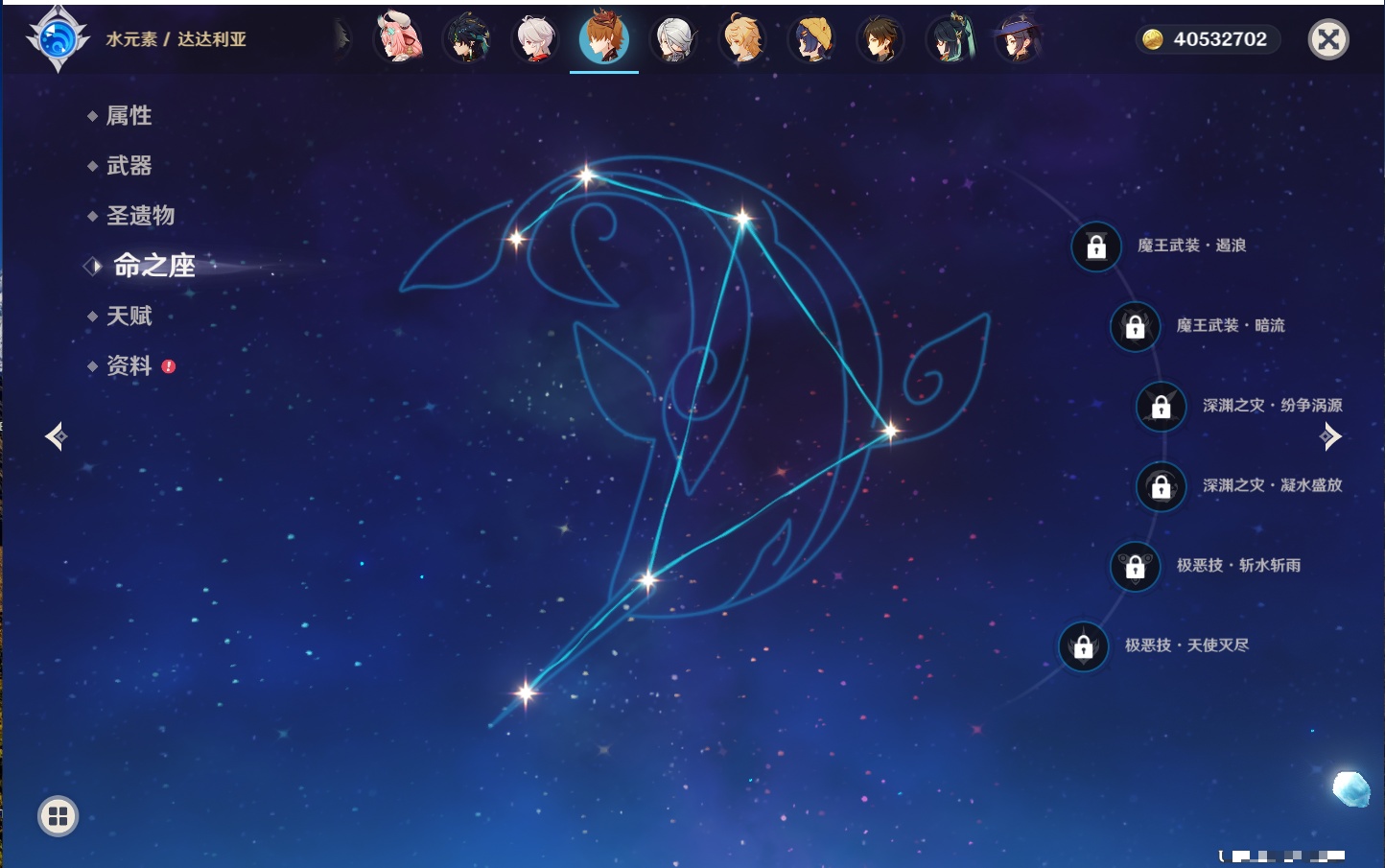The width and height of the screenshot is (1385, 868).
Task: Select the teal ponytail character portrait
Action: pos(951,39)
